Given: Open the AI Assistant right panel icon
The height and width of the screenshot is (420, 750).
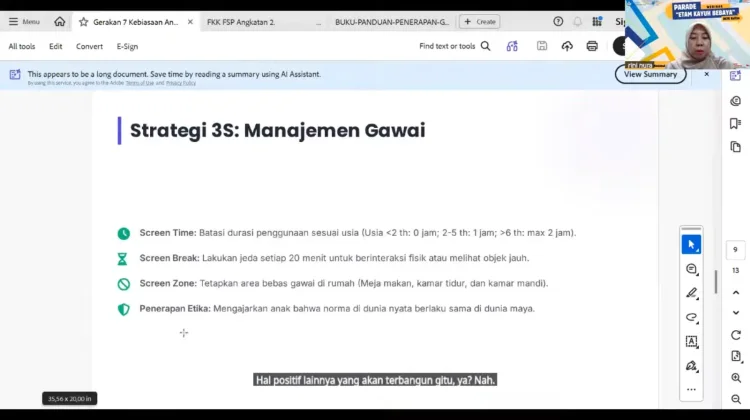Looking at the screenshot, I should coord(736,76).
